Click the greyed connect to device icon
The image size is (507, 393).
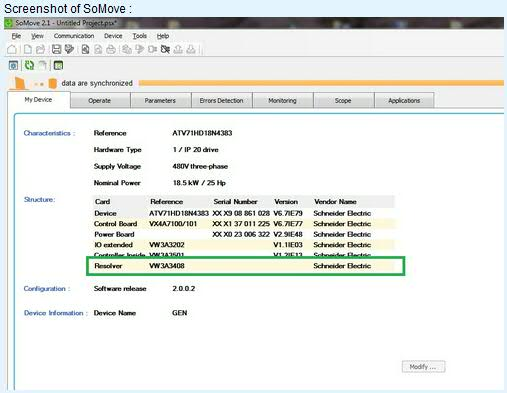[127, 49]
